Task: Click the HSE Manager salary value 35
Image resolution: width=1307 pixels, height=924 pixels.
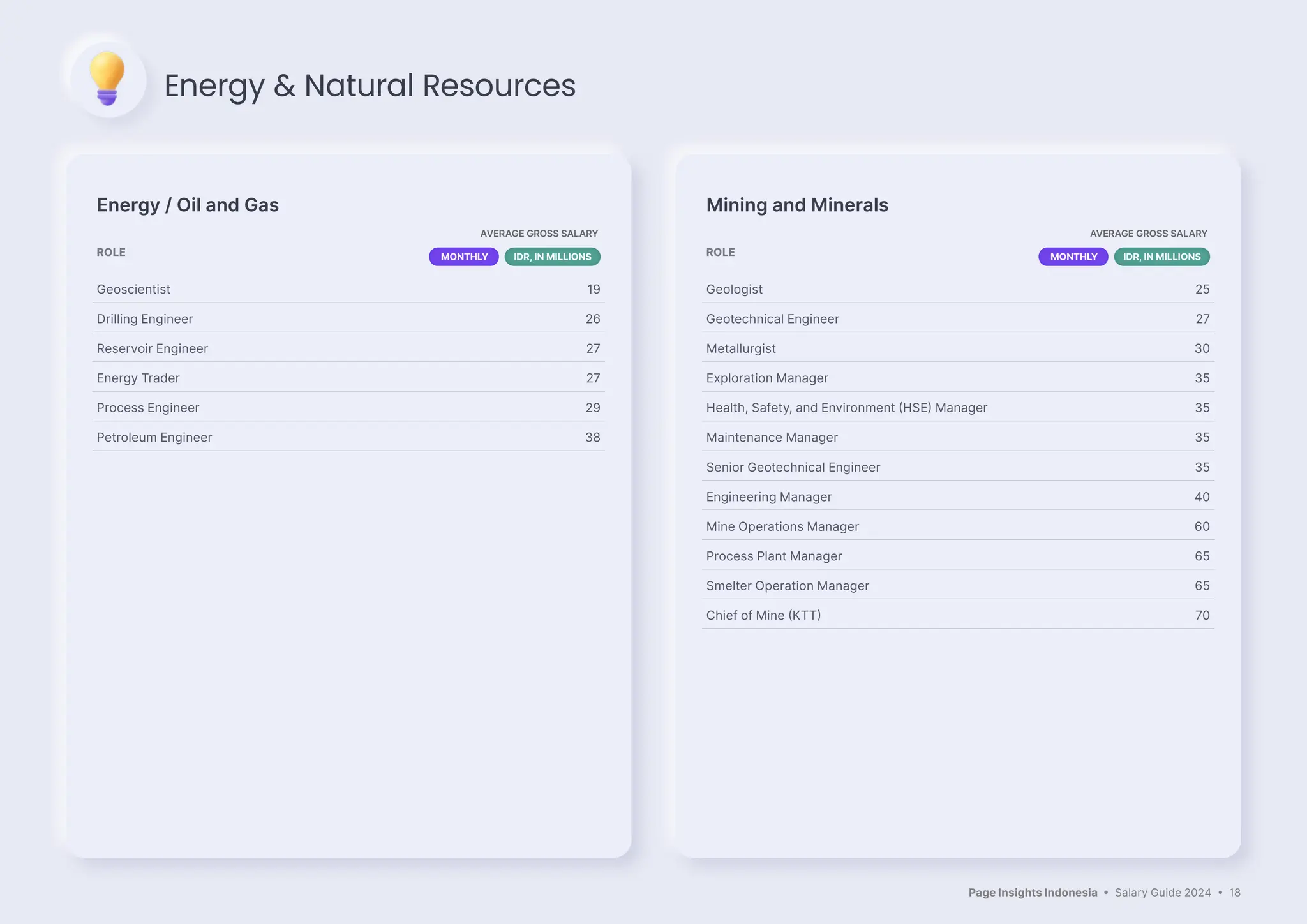Action: point(1202,408)
